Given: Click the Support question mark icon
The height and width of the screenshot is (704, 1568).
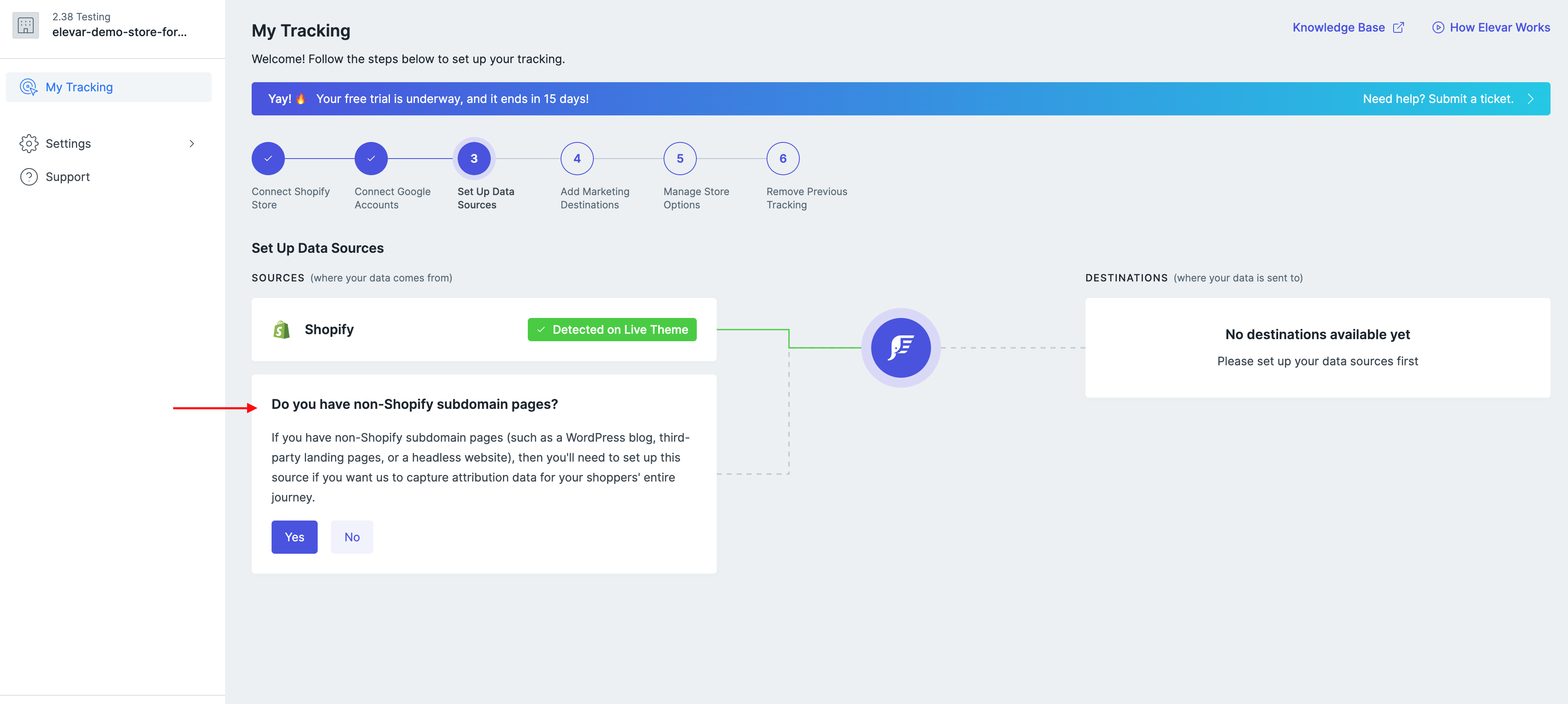Looking at the screenshot, I should pyautogui.click(x=29, y=177).
